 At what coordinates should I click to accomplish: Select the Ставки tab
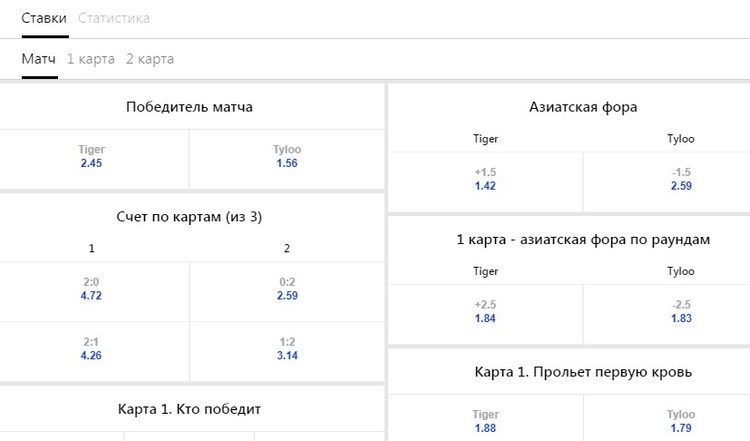coord(44,18)
